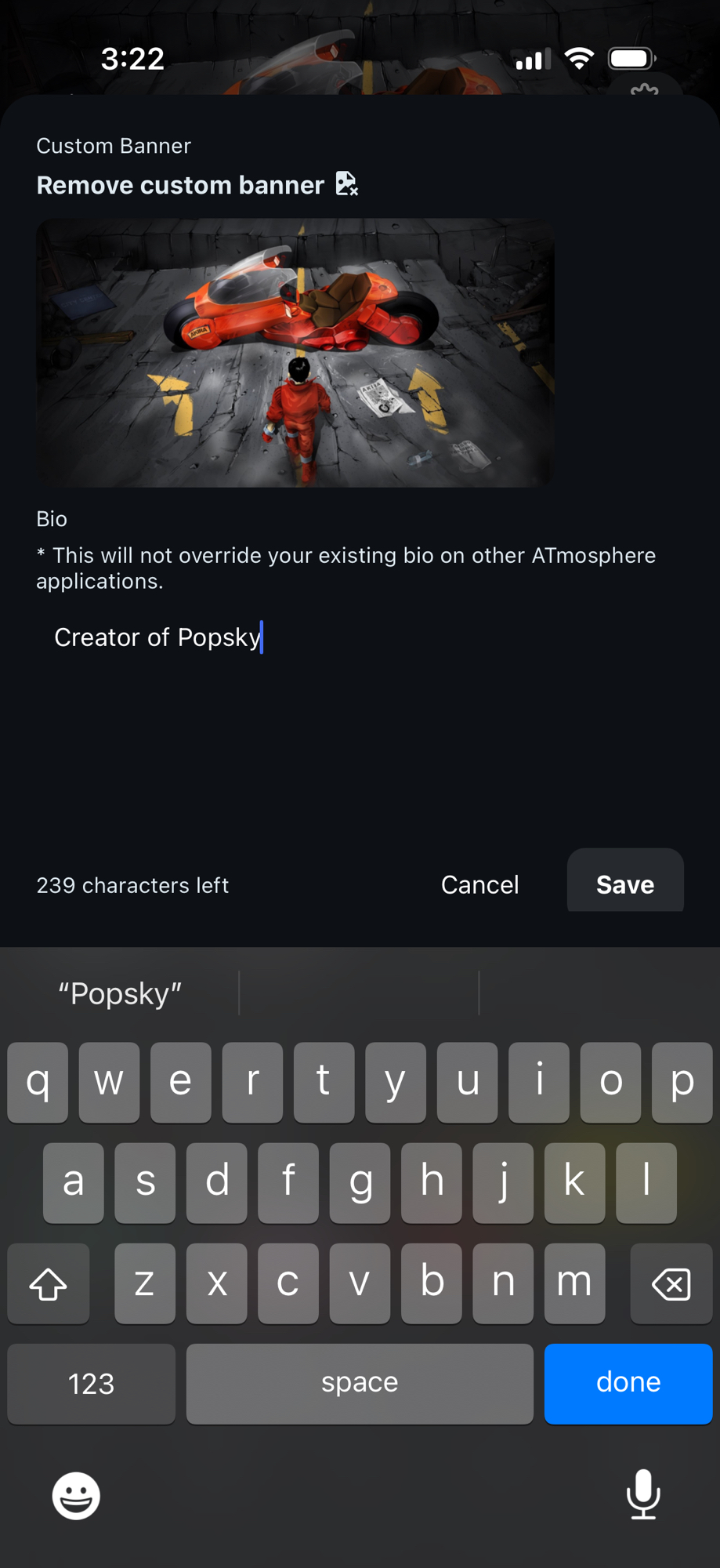Start dictation with the microphone icon
Viewport: 720px width, 1568px height.
pos(643,1494)
